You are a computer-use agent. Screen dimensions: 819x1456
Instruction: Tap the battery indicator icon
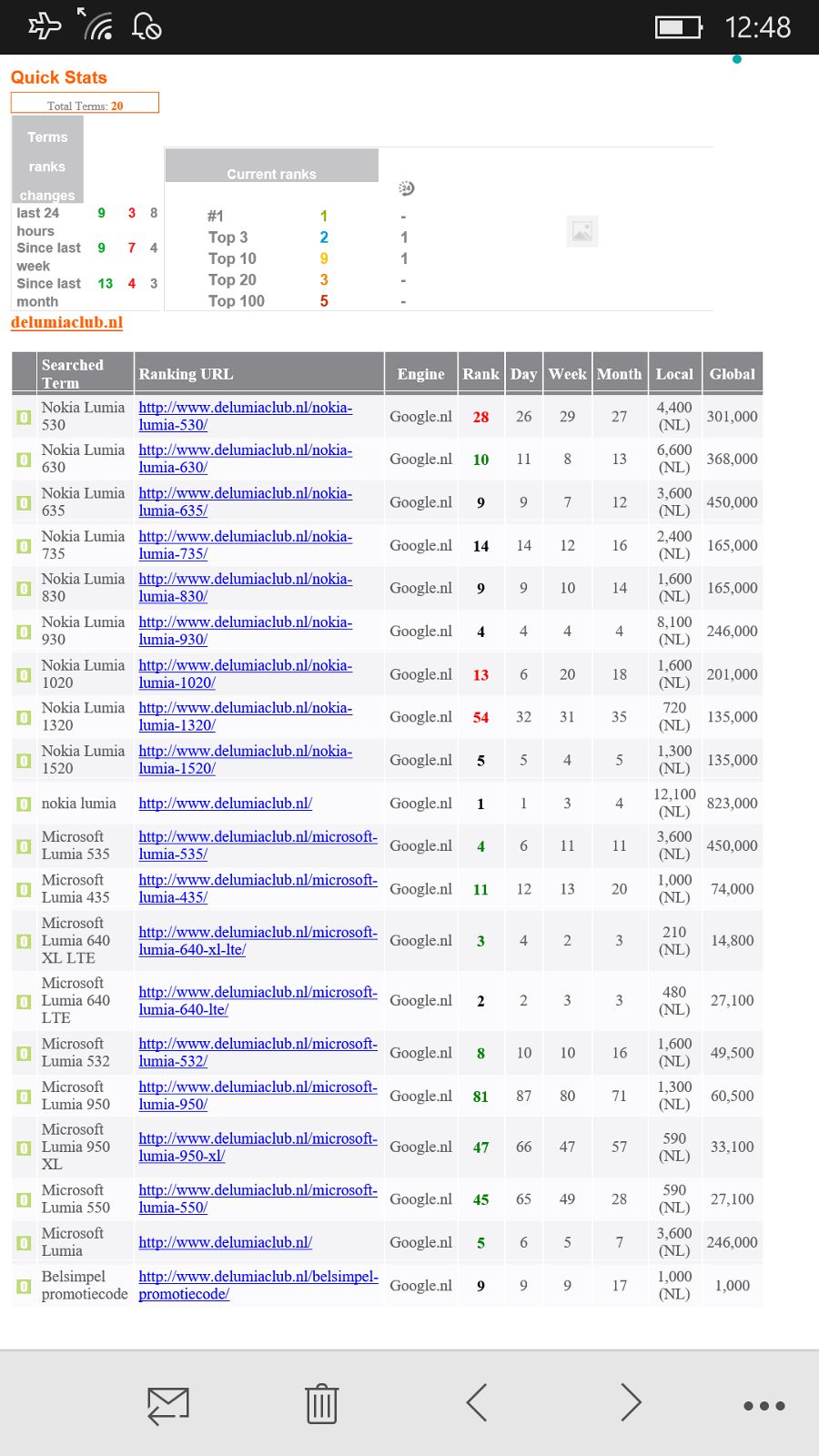coord(679,27)
